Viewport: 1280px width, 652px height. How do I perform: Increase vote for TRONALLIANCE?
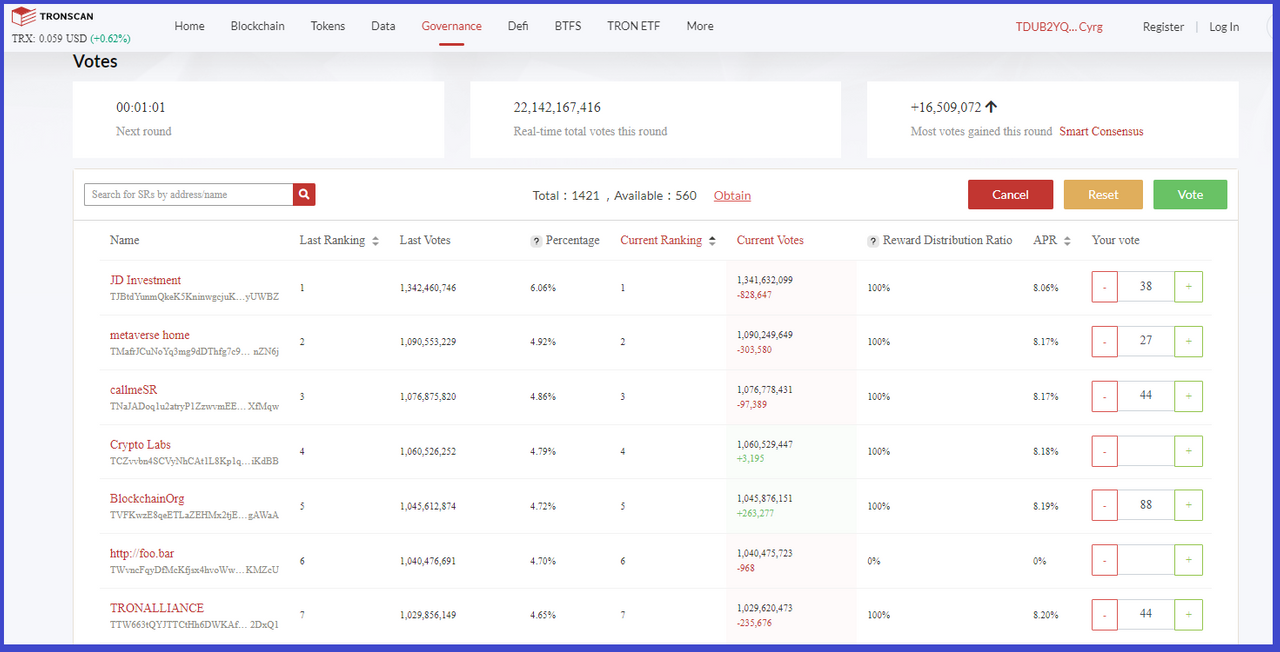click(x=1188, y=615)
